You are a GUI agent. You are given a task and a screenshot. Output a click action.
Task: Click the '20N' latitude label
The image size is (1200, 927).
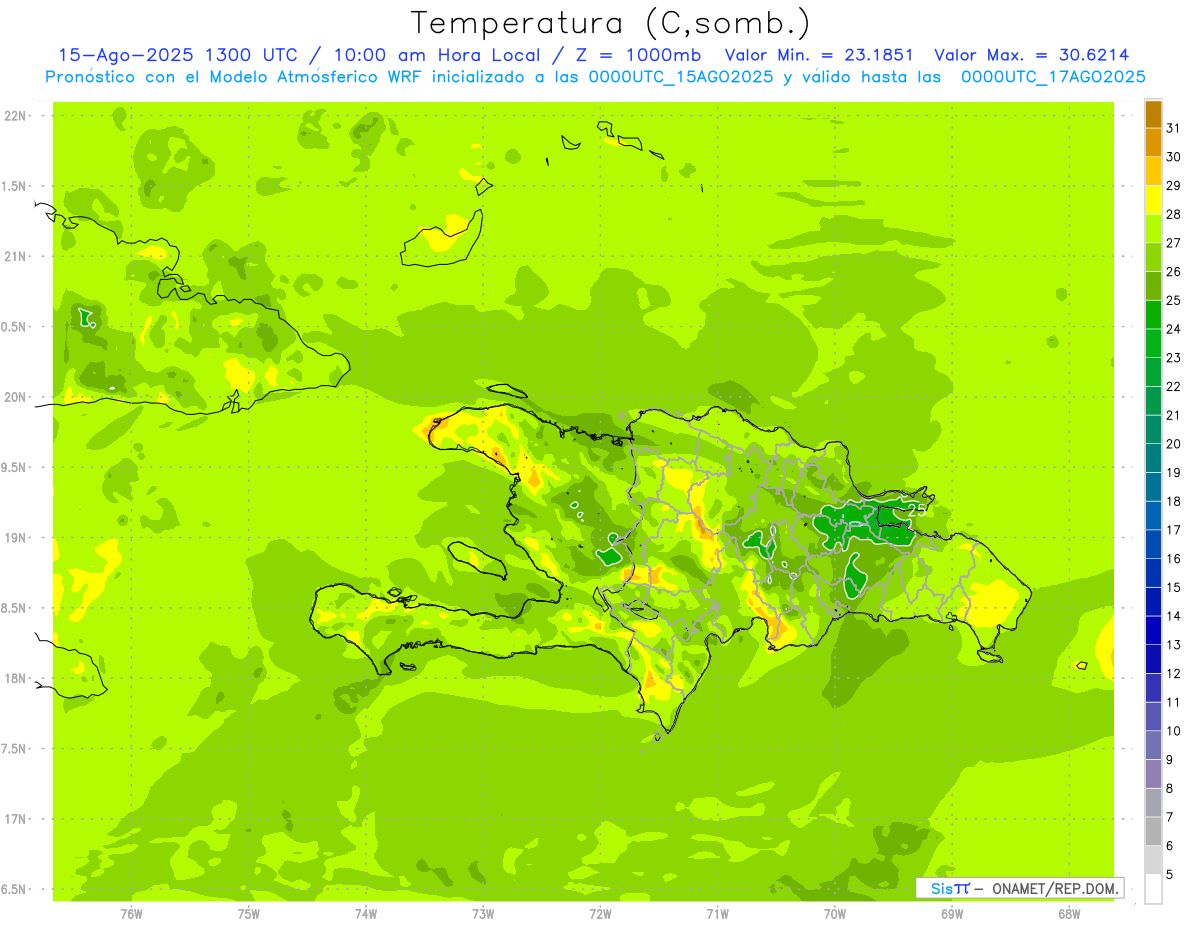(x=15, y=397)
